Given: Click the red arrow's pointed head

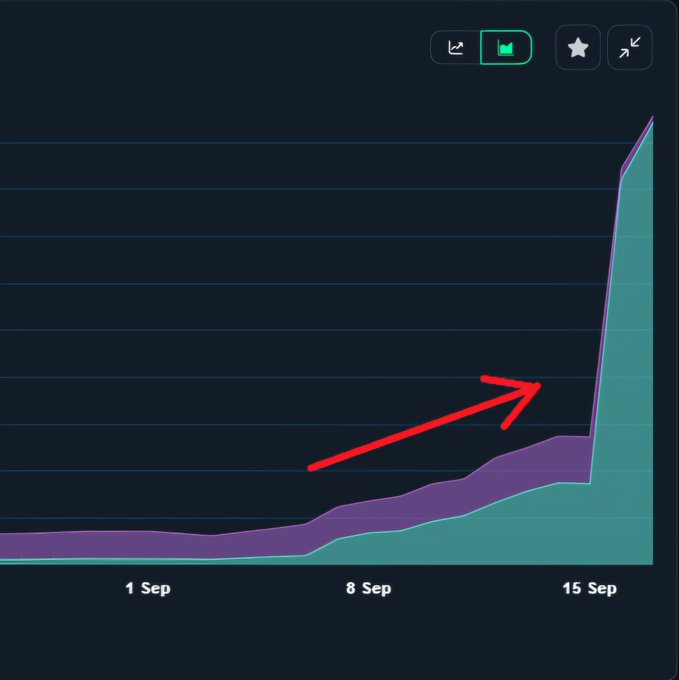Looking at the screenshot, I should click(x=537, y=385).
